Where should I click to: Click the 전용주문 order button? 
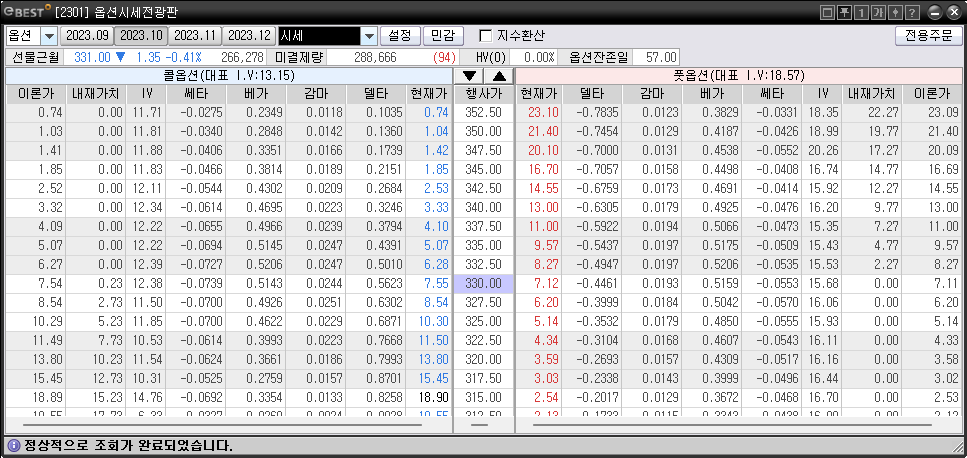point(928,36)
